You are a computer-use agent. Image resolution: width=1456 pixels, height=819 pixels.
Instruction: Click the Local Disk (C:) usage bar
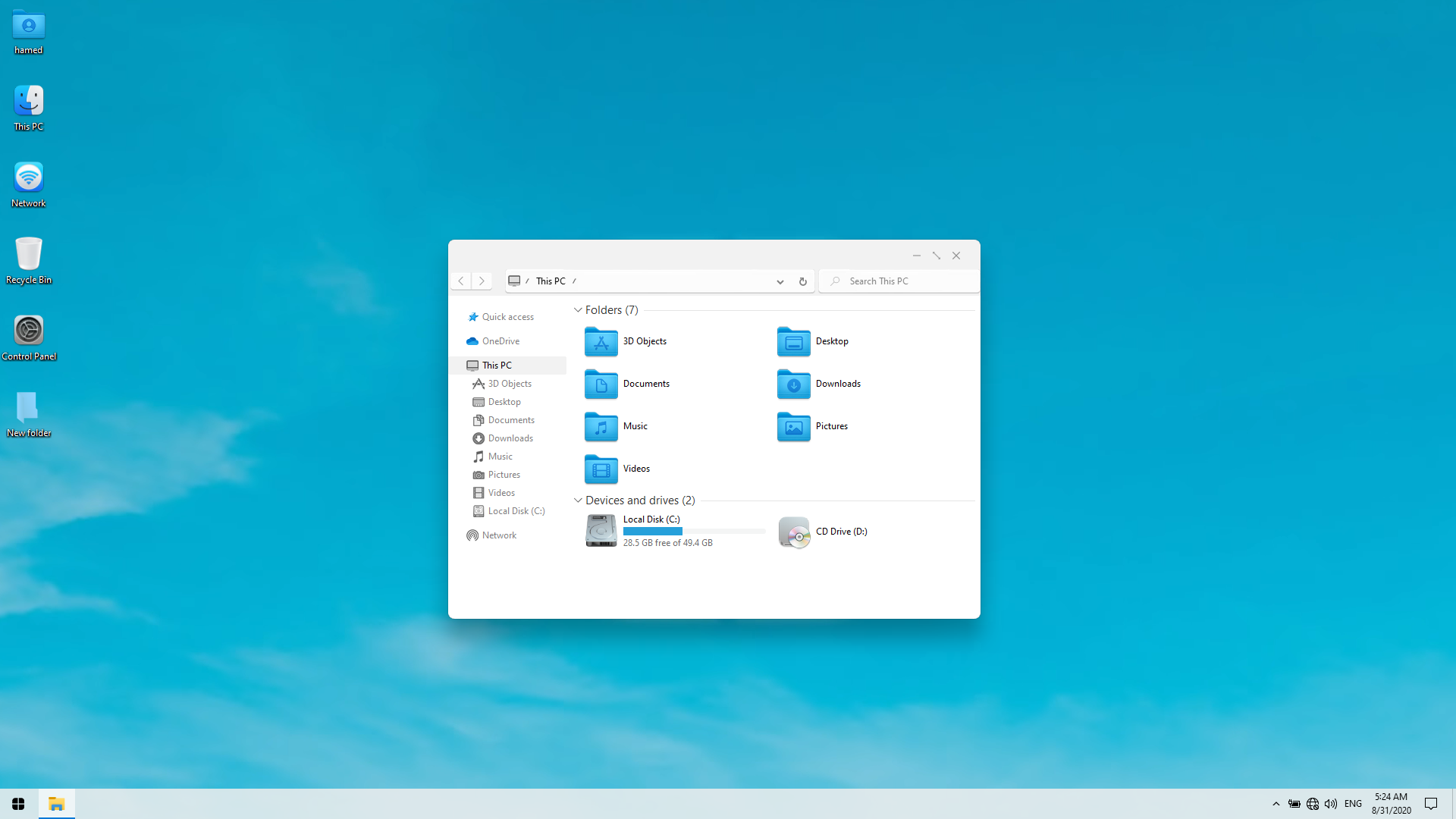click(693, 532)
